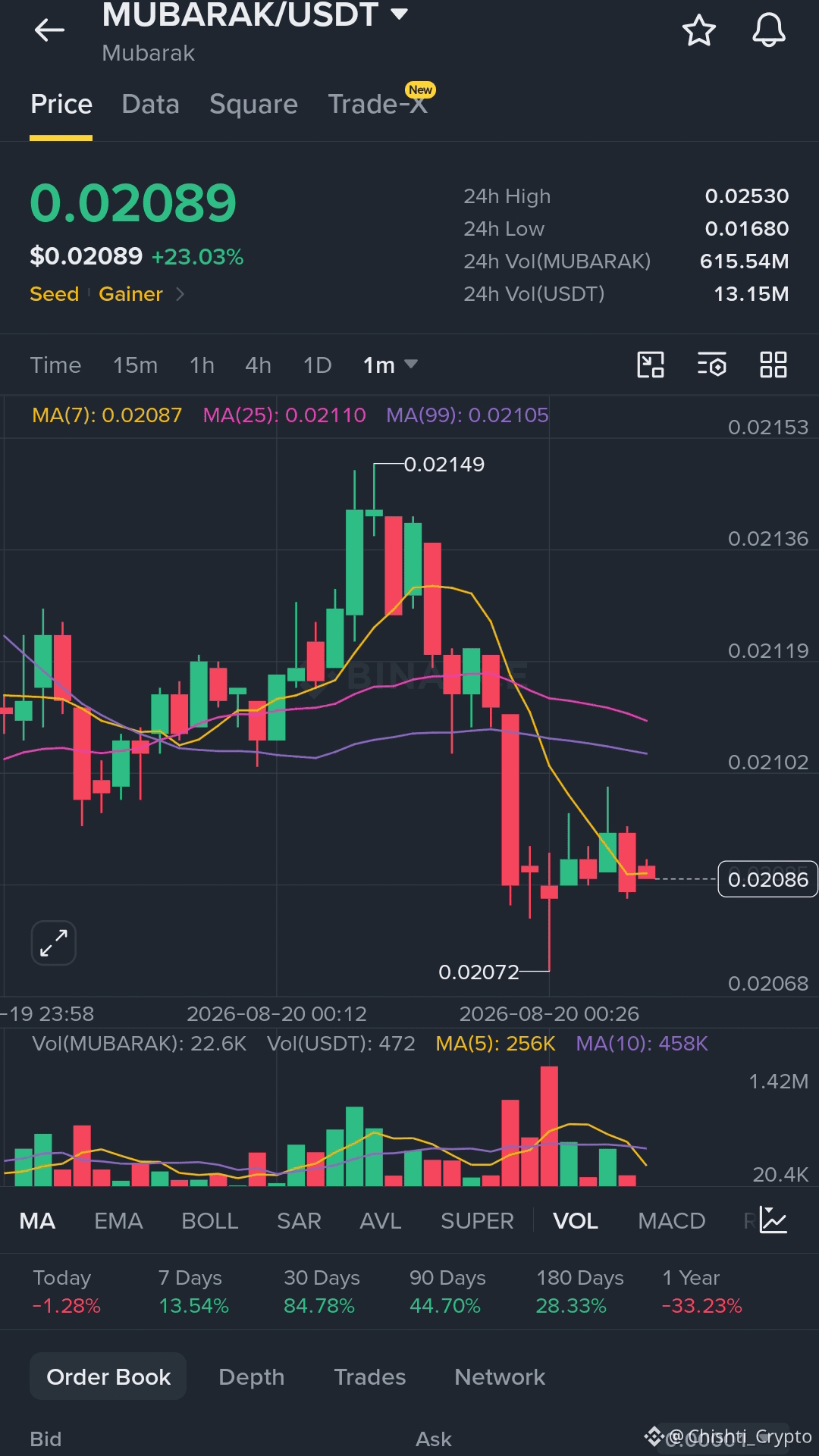Expand chart to fullscreen
The image size is (819, 1456).
point(54,943)
